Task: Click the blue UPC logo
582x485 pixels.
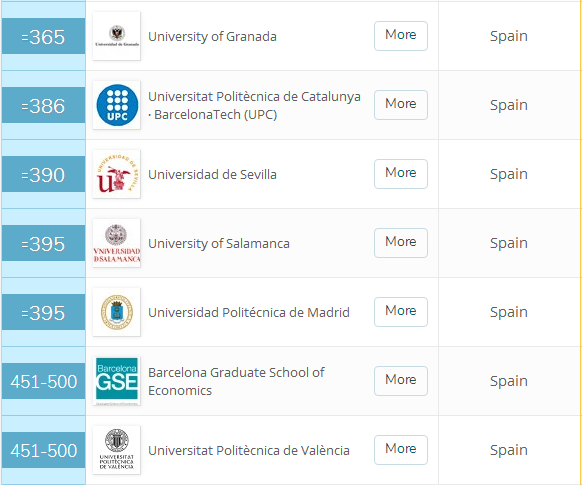Action: [117, 105]
